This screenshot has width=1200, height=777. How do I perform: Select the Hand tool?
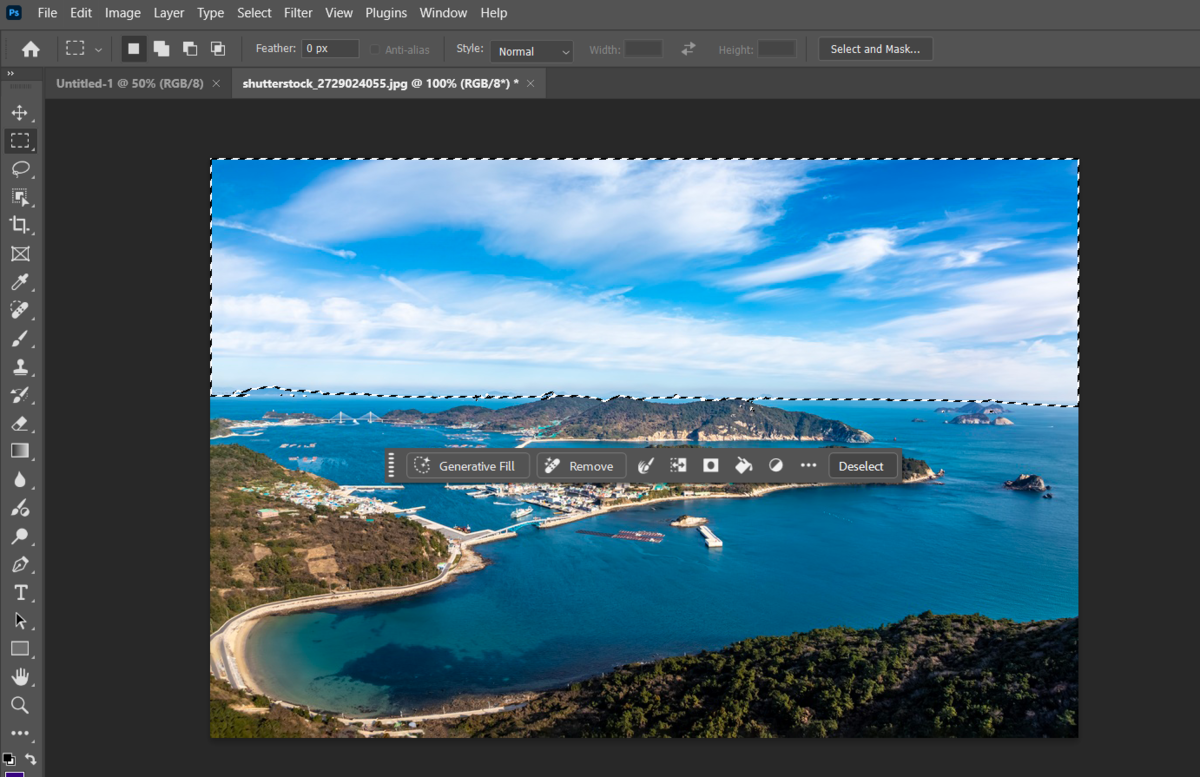[20, 677]
